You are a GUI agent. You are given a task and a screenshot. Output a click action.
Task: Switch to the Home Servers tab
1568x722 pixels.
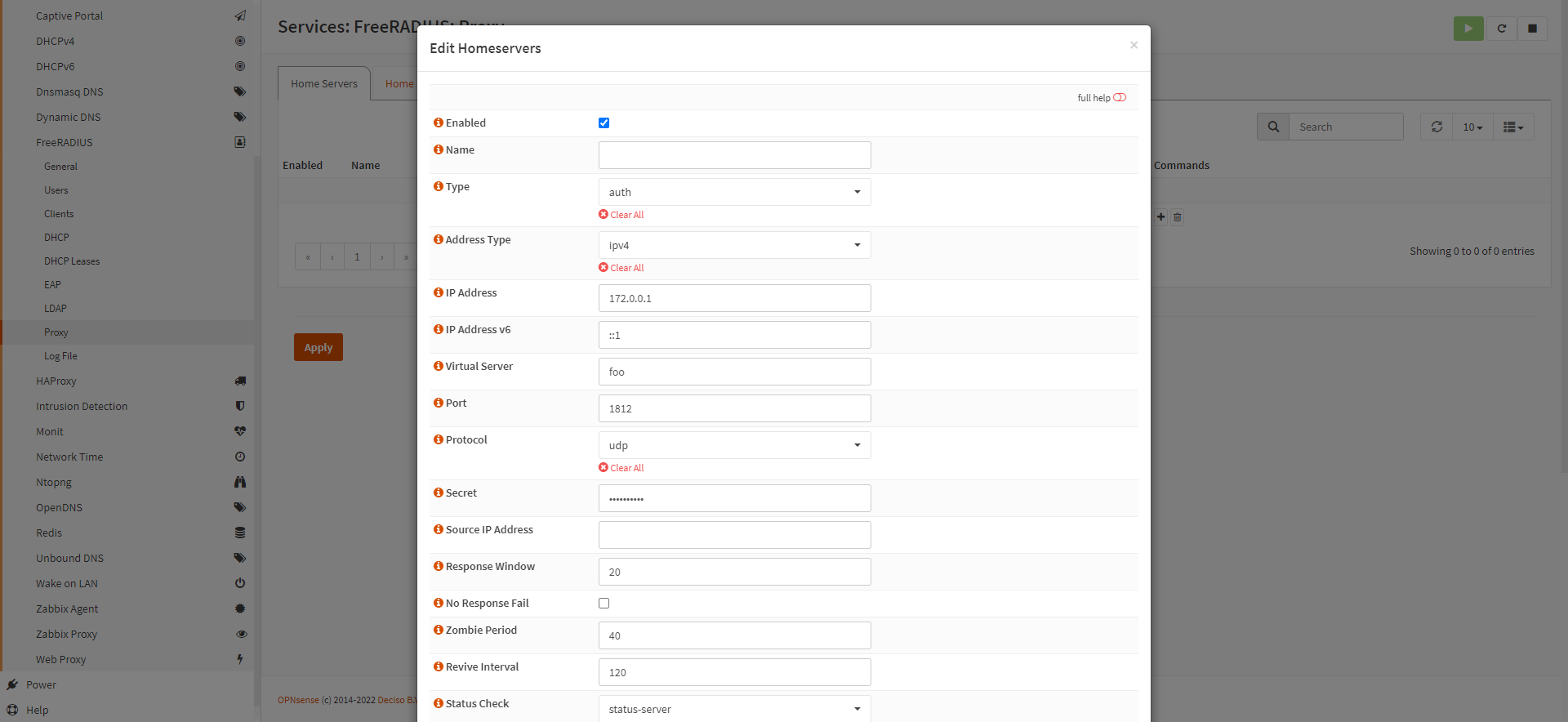pos(324,83)
